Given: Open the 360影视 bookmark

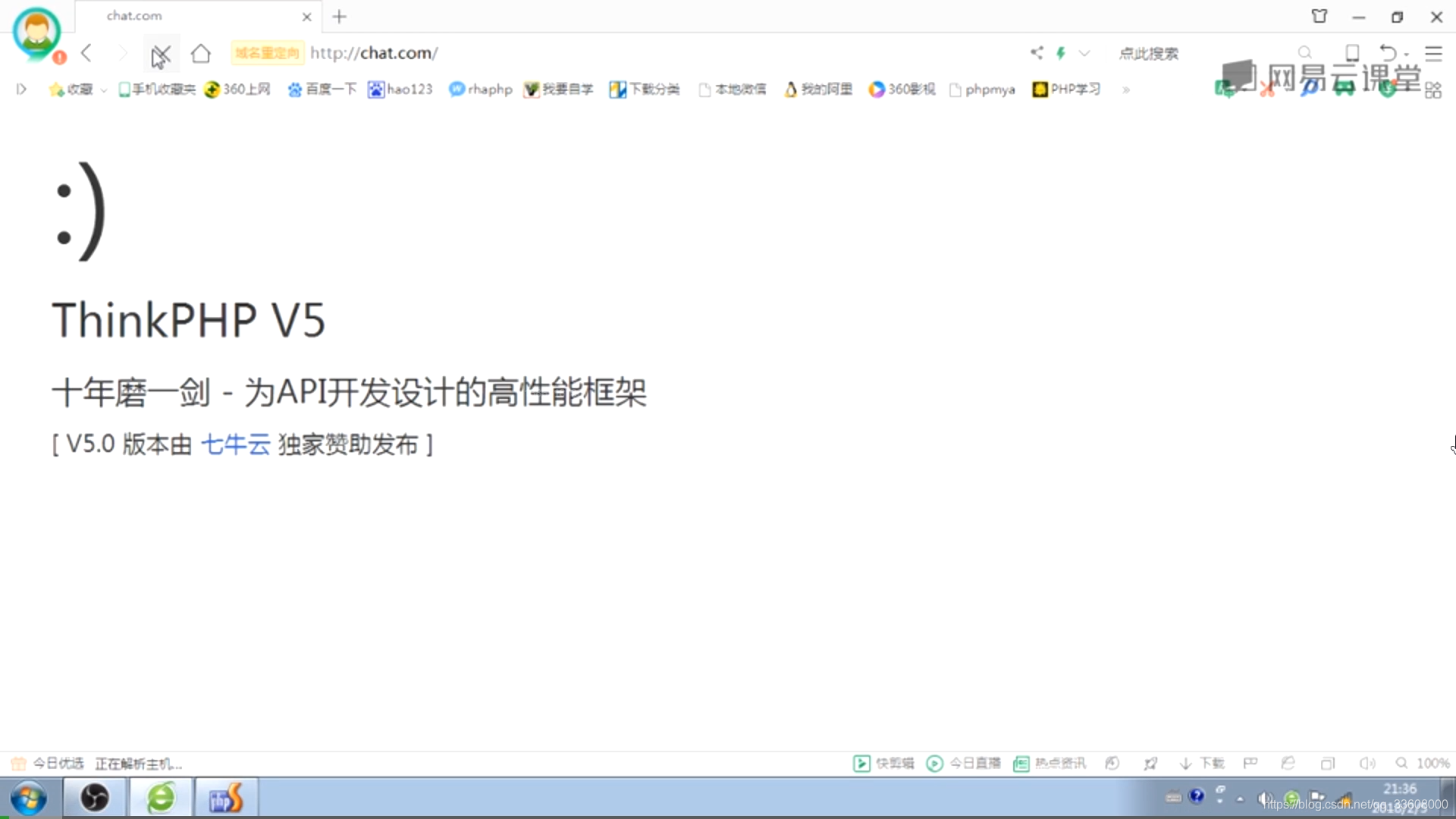Looking at the screenshot, I should tap(902, 89).
